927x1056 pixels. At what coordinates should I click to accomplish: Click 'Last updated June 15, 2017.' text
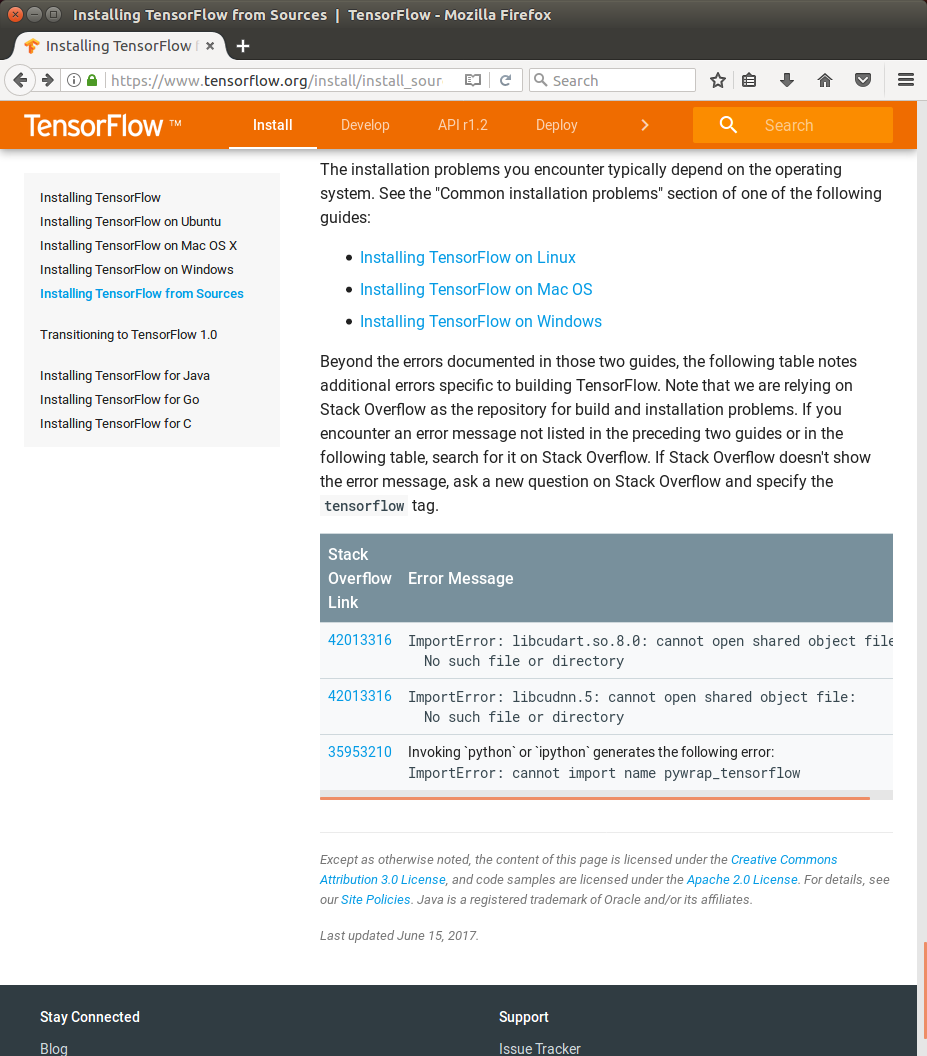pyautogui.click(x=399, y=935)
